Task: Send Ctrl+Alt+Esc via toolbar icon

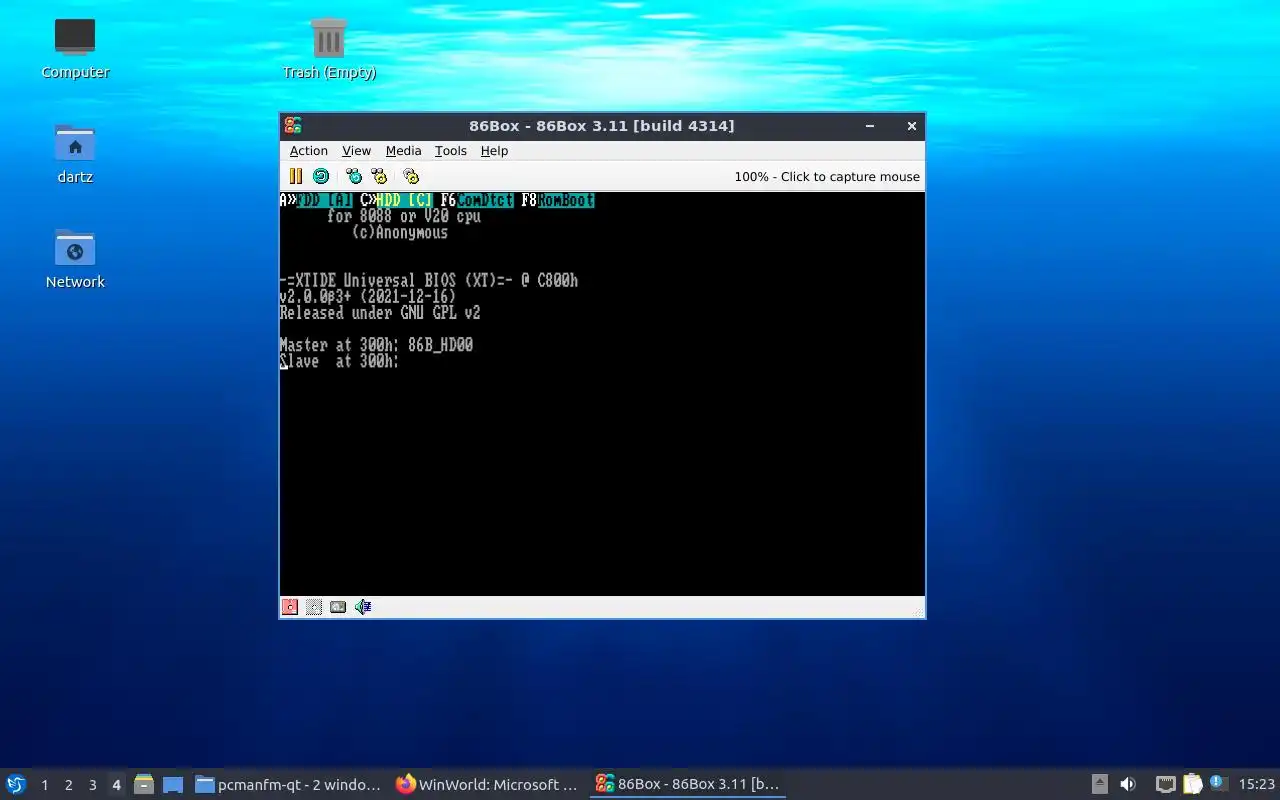Action: click(379, 176)
